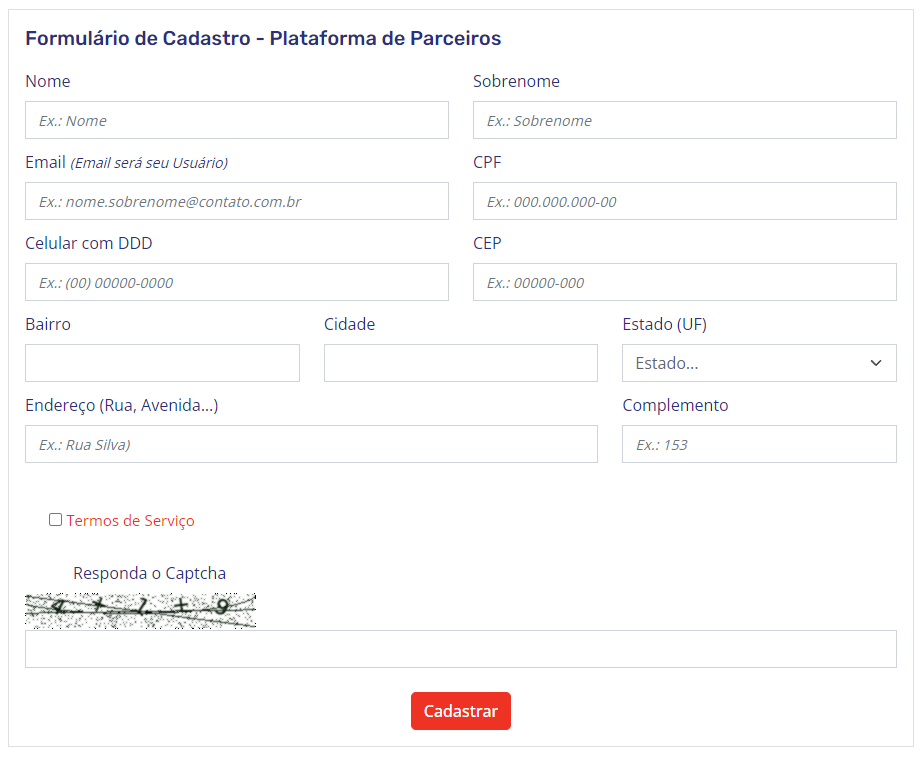The height and width of the screenshot is (759, 924).
Task: Click the Nome input field
Action: pyautogui.click(x=236, y=120)
